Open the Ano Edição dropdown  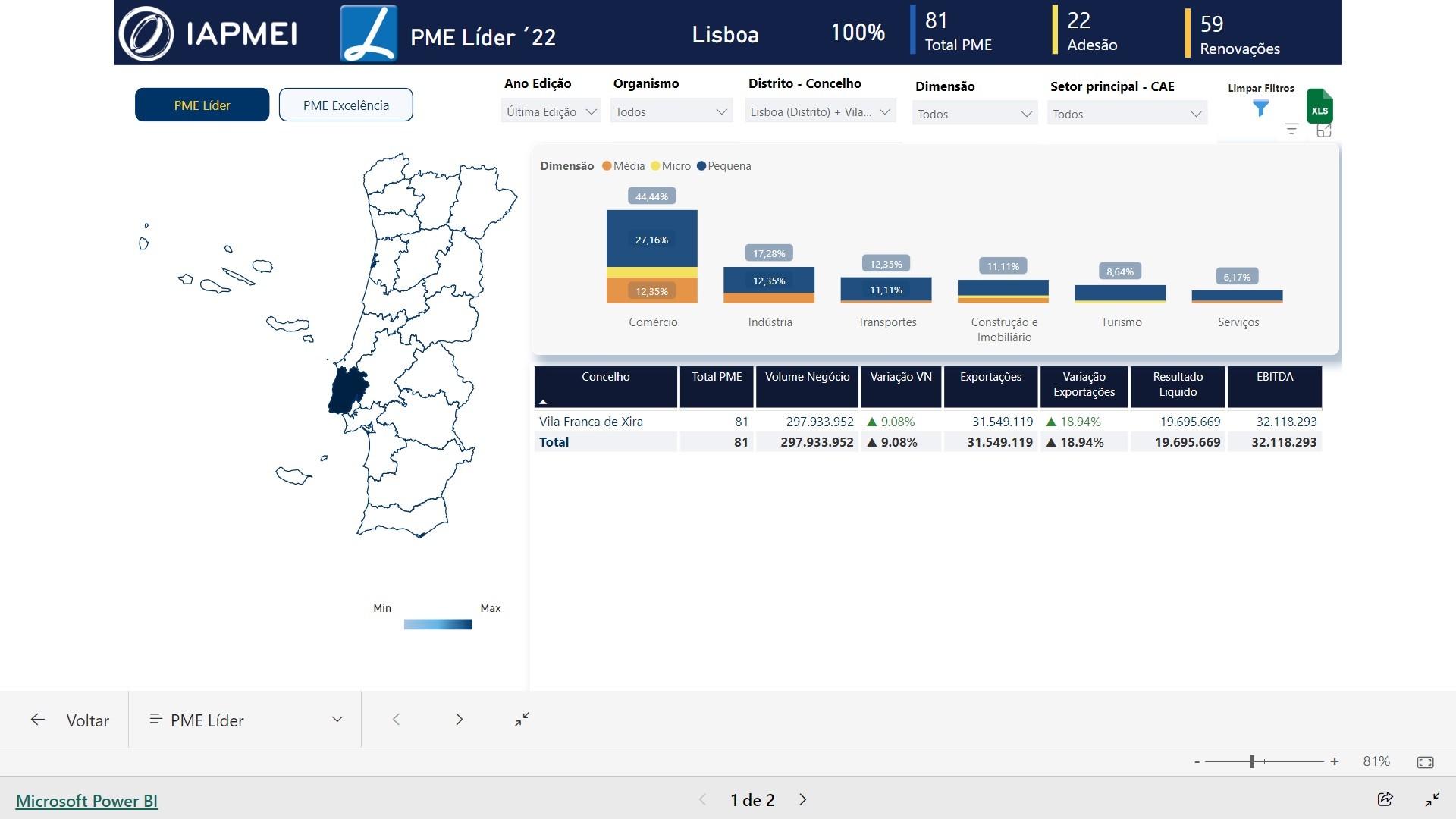(551, 111)
